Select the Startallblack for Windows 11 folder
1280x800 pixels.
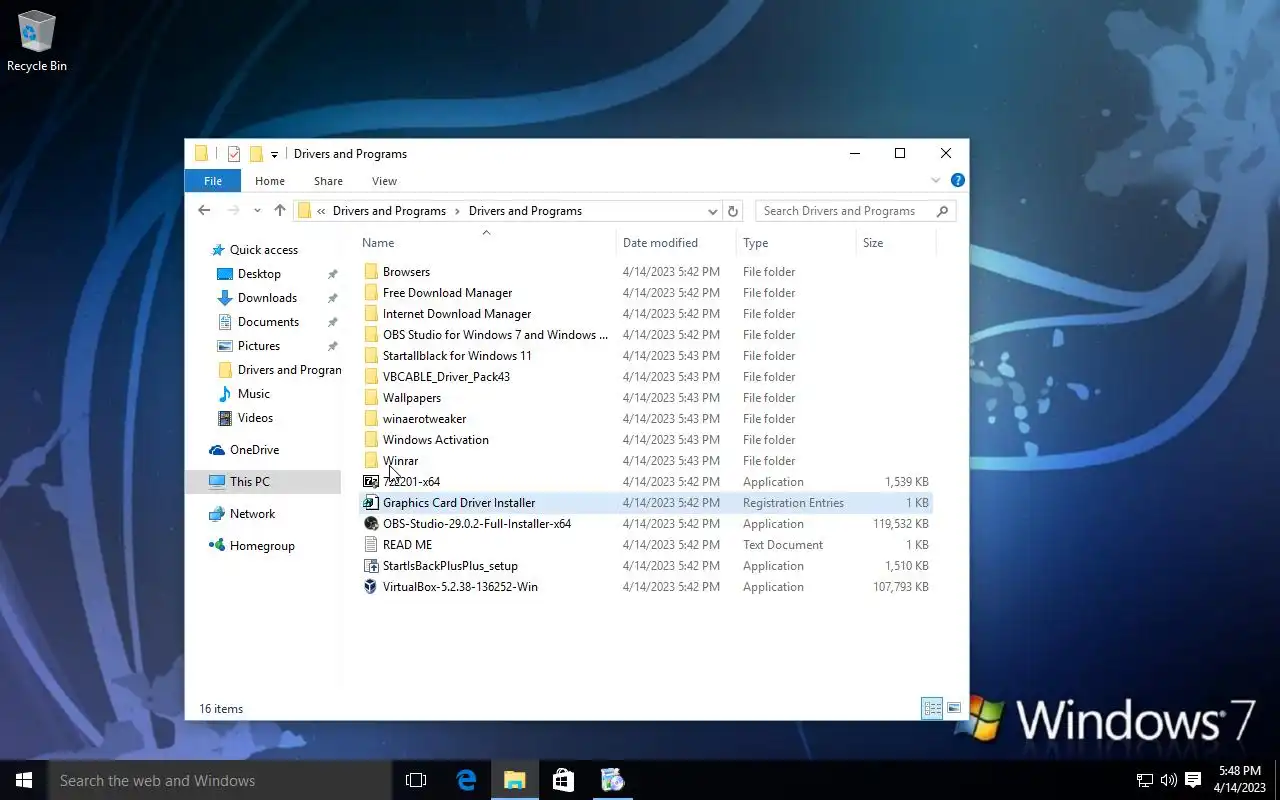[457, 356]
